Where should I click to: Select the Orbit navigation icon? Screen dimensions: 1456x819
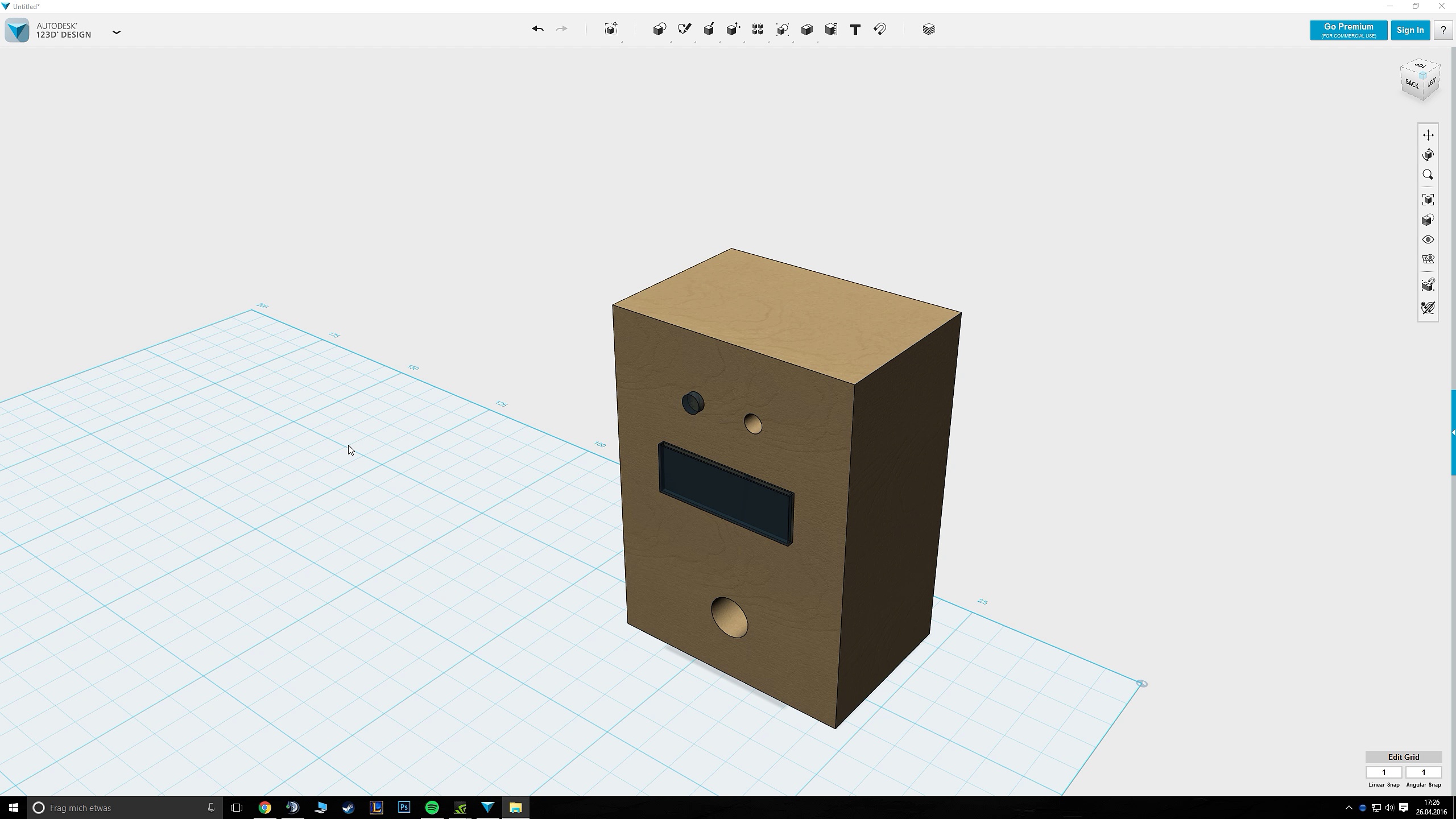pos(1428,155)
